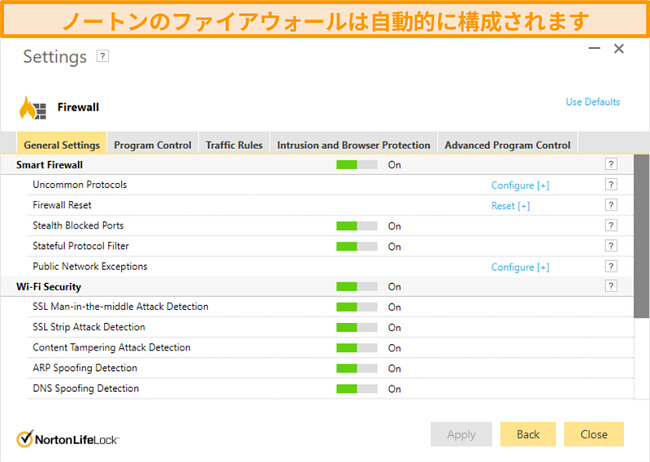
Task: Click the Back button
Action: tap(528, 434)
